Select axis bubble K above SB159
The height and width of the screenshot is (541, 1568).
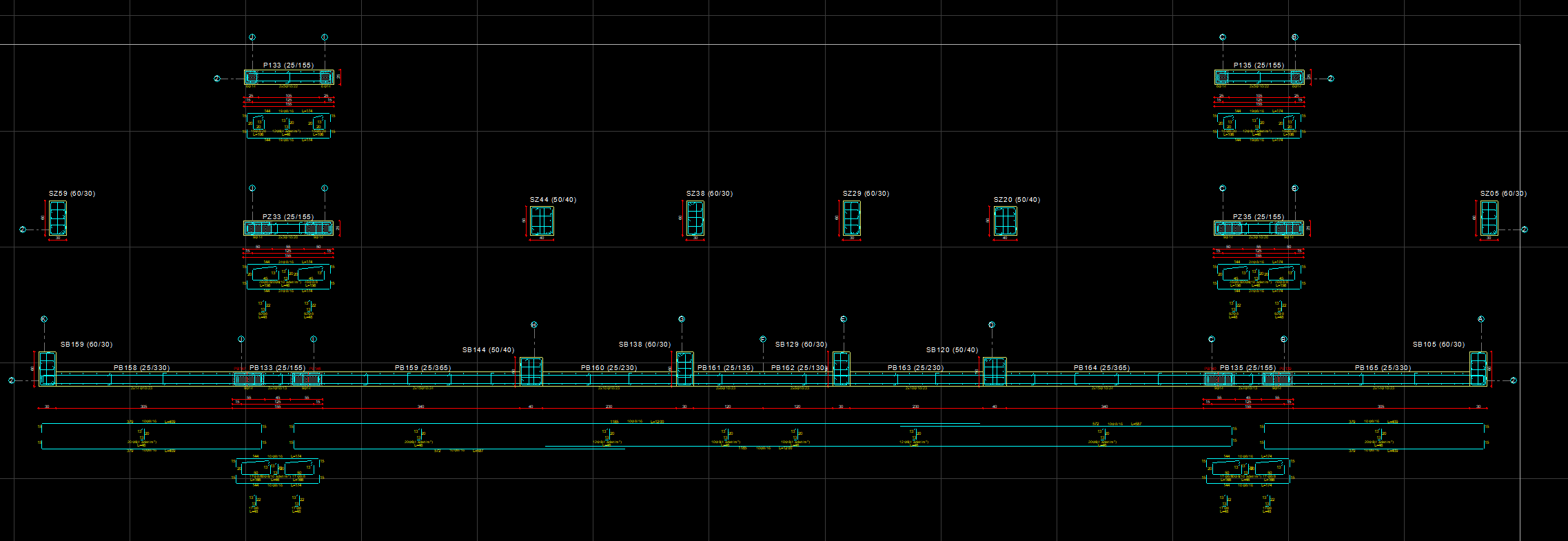(44, 319)
